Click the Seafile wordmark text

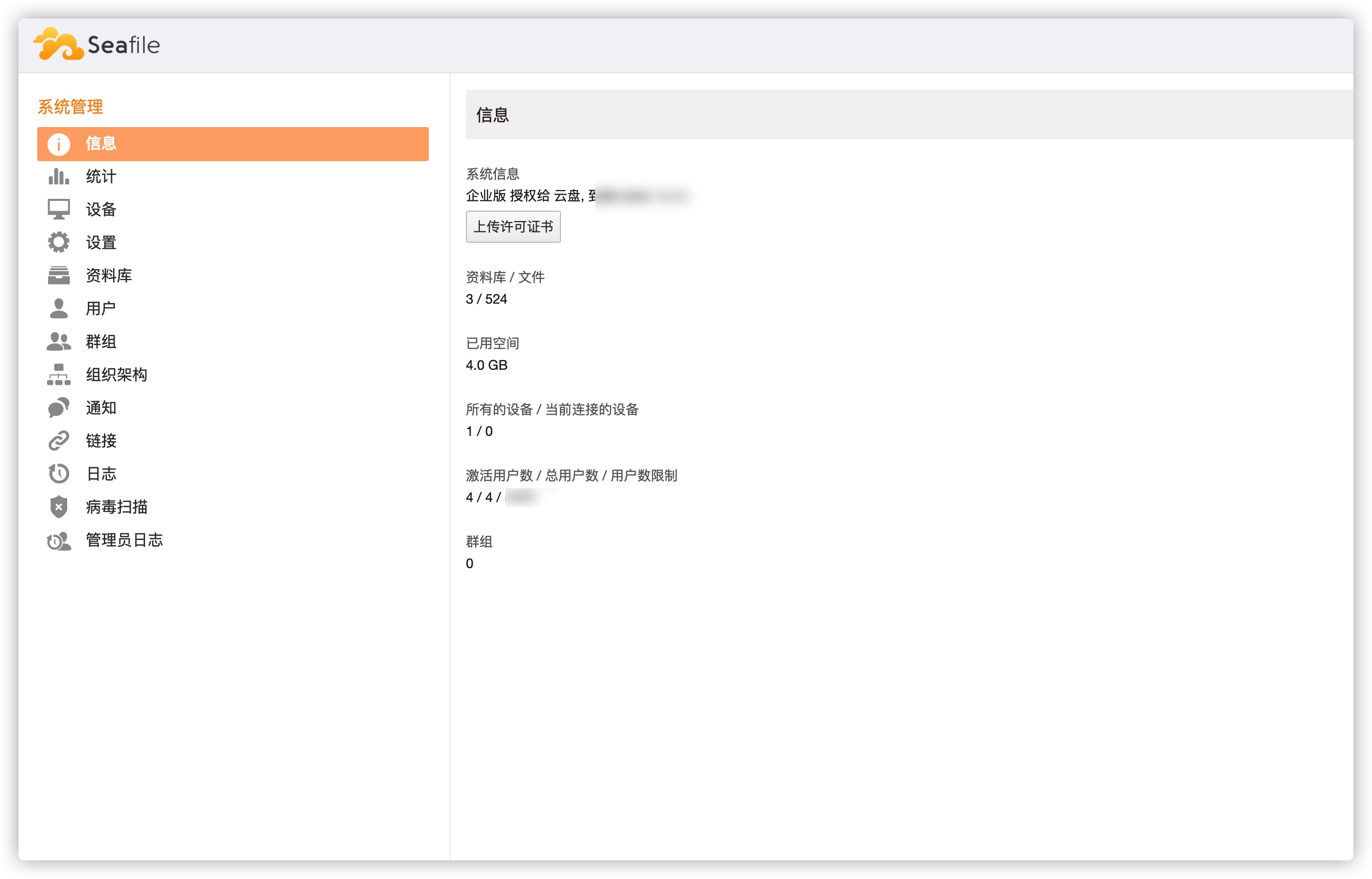[x=124, y=45]
